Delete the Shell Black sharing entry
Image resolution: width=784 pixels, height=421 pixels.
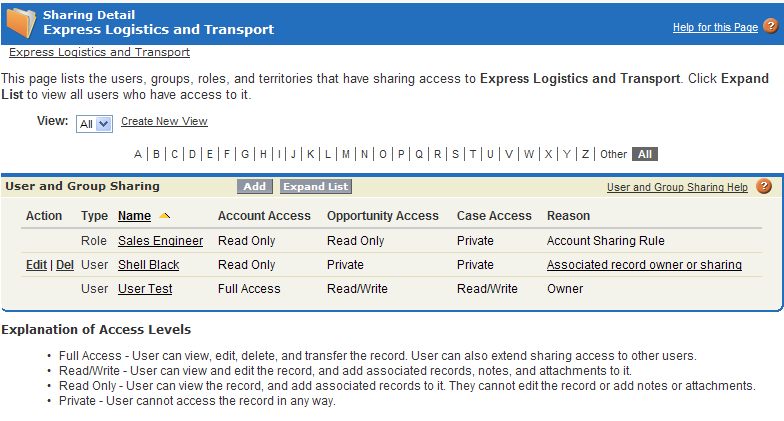65,265
